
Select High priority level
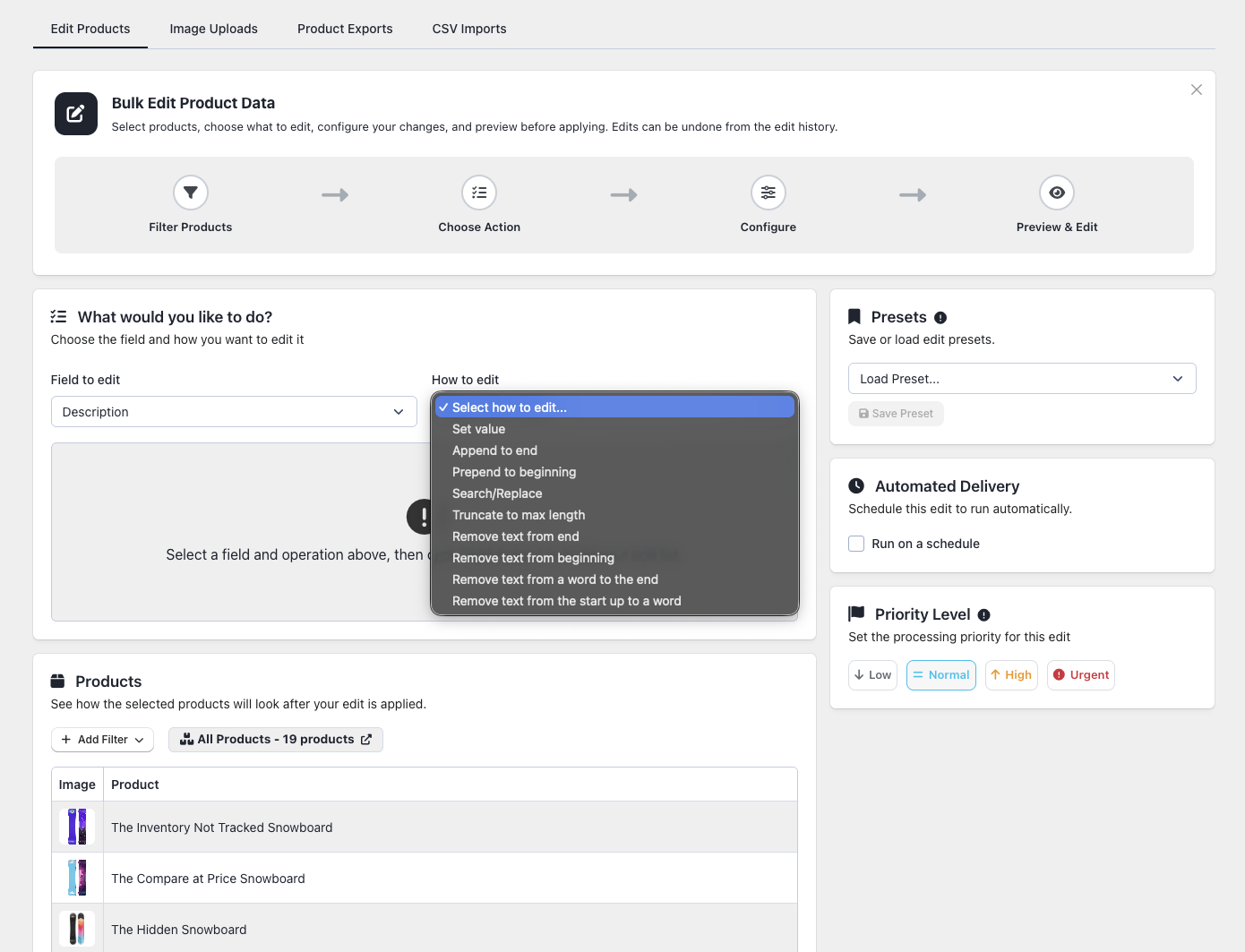pyautogui.click(x=1011, y=675)
